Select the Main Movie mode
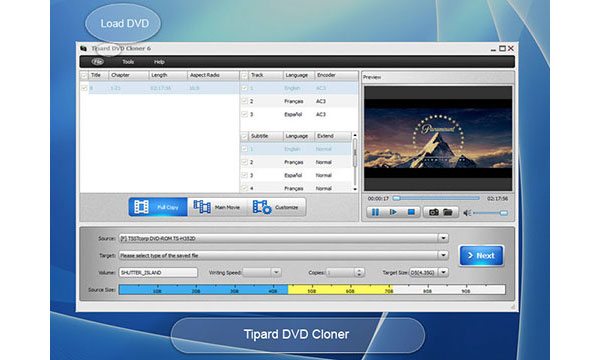This screenshot has height=360, width=600. (217, 207)
